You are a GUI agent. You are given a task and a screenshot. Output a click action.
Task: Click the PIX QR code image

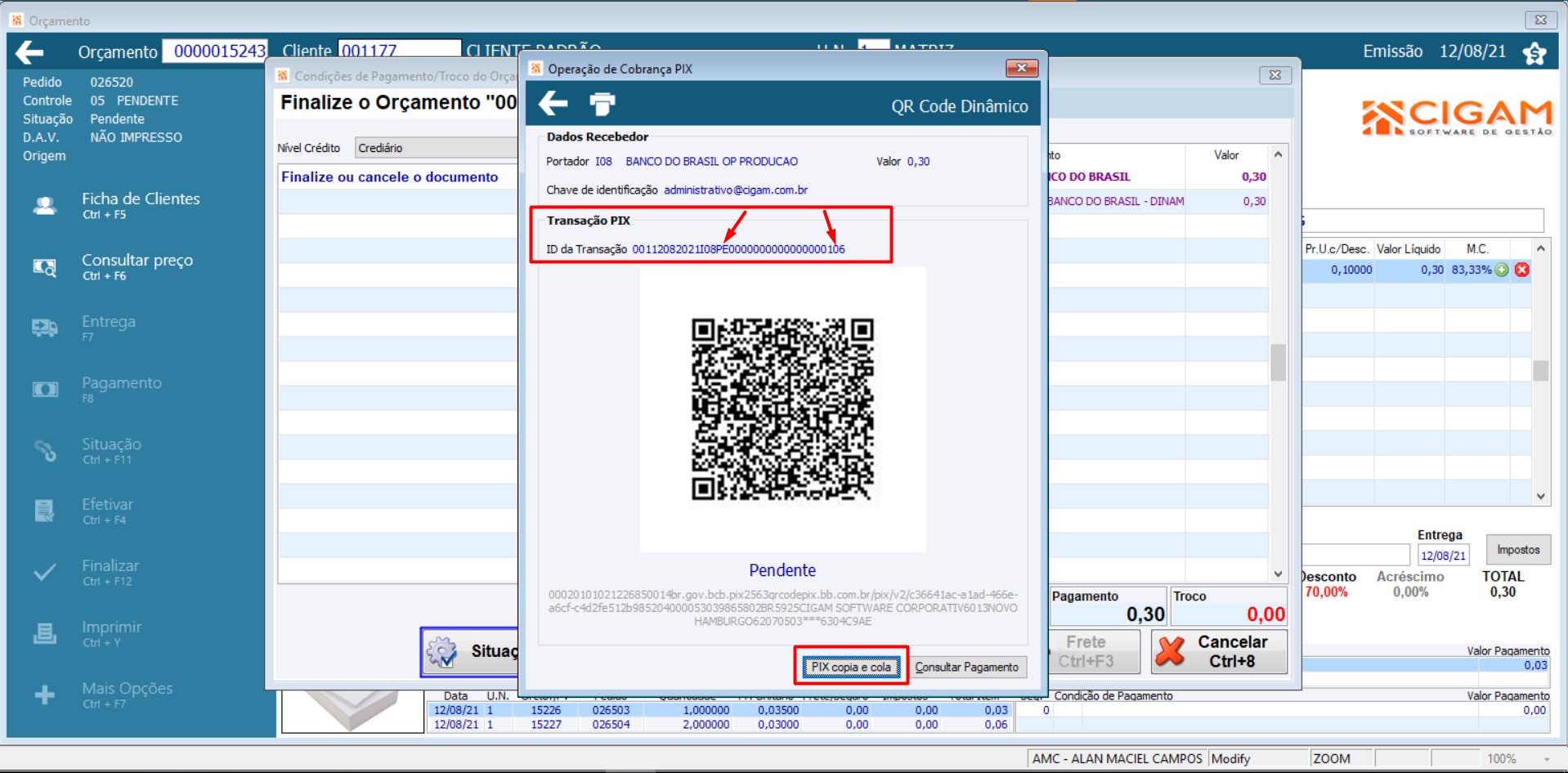(782, 409)
